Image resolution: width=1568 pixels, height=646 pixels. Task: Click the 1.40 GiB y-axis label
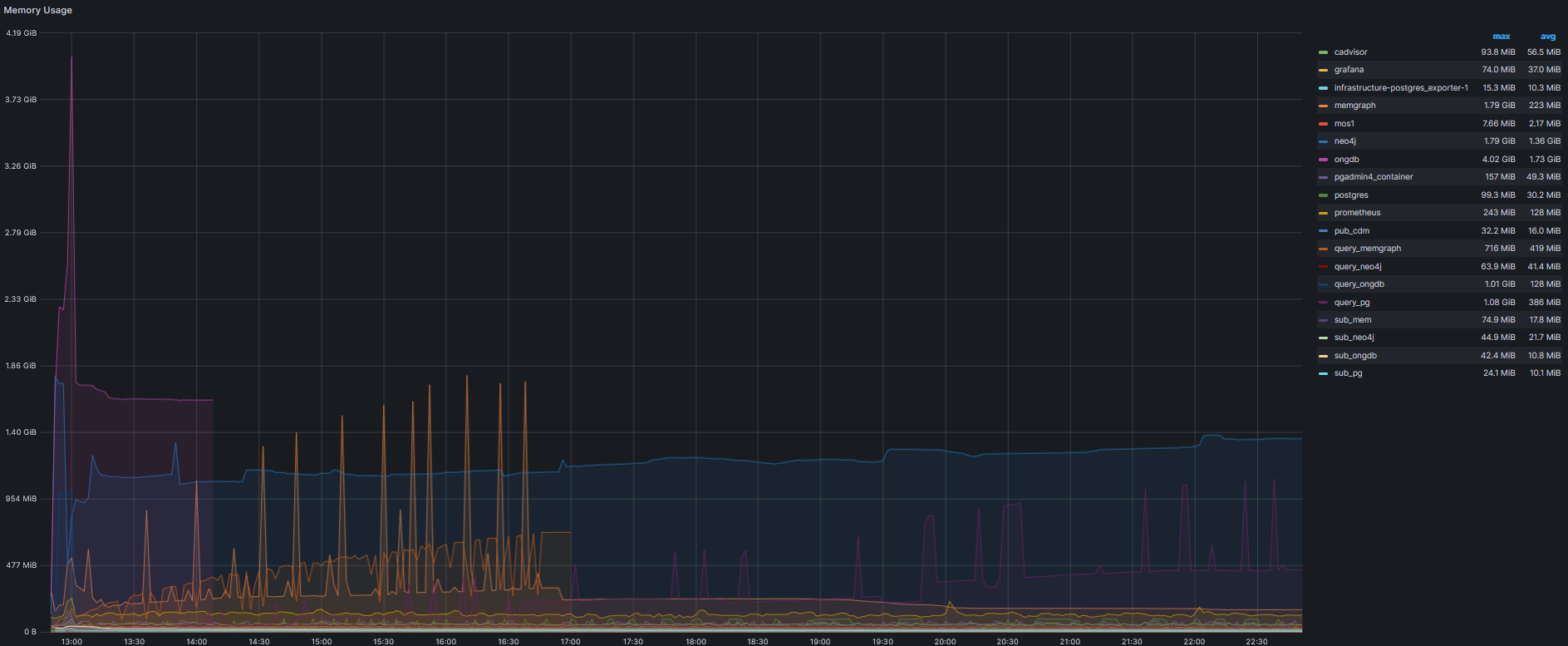point(22,432)
